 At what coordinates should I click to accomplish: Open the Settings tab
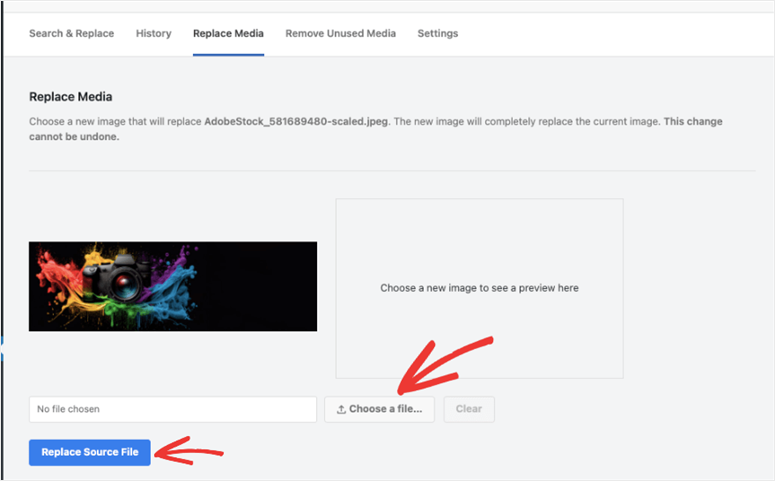tap(437, 33)
